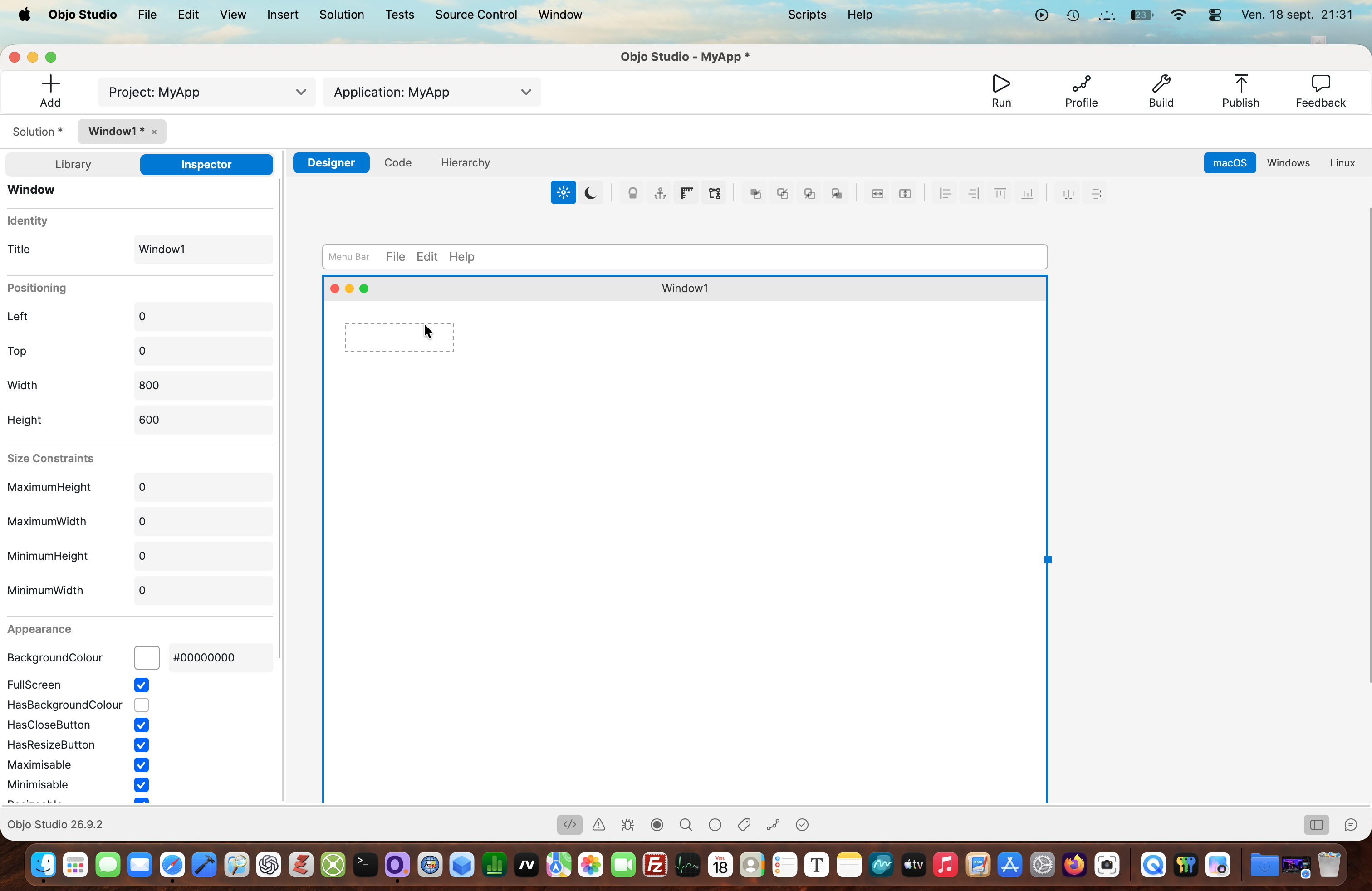
Task: Click the align top edges icon
Action: (1000, 194)
